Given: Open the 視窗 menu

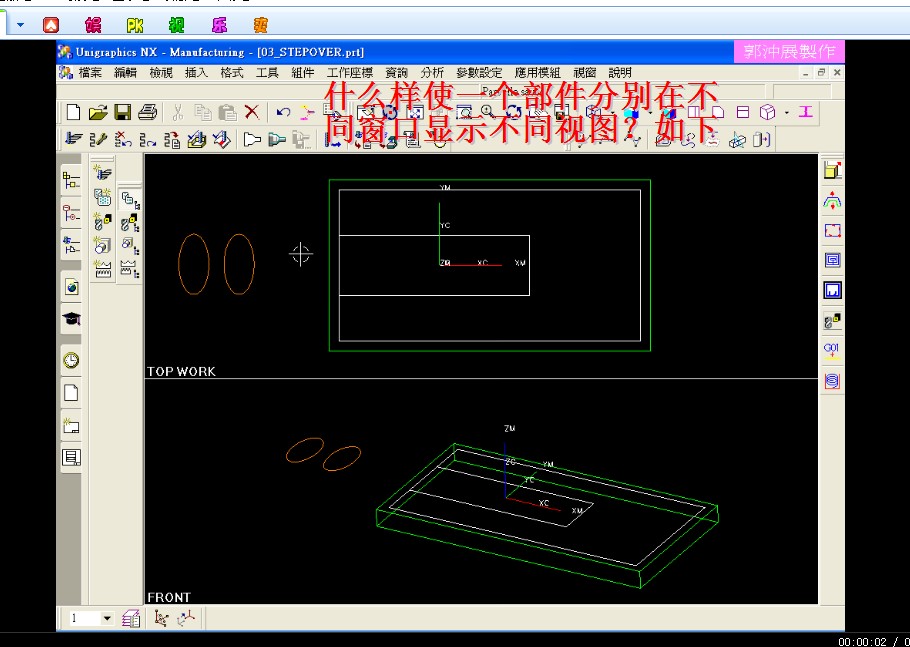Looking at the screenshot, I should (x=585, y=73).
